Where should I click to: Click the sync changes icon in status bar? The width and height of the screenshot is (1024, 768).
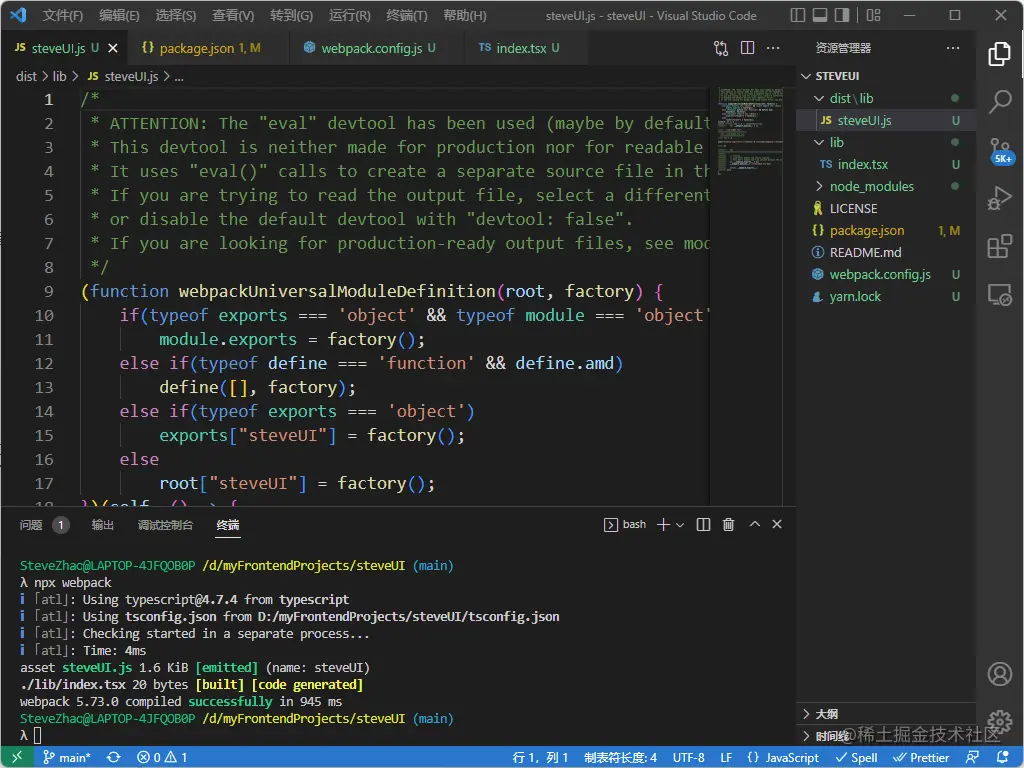114,757
